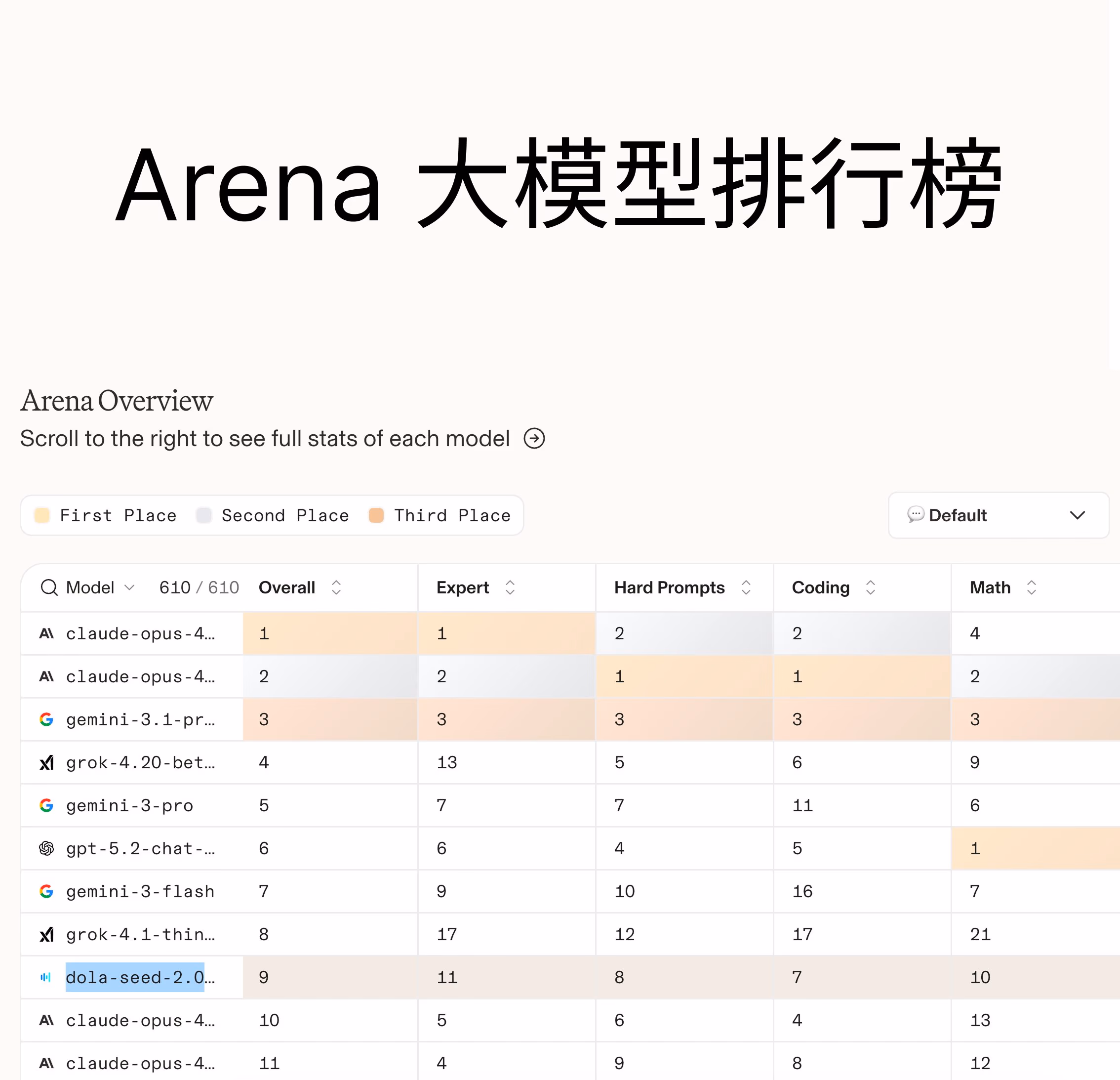
Task: Open the Overall column sort control
Action: [x=336, y=587]
